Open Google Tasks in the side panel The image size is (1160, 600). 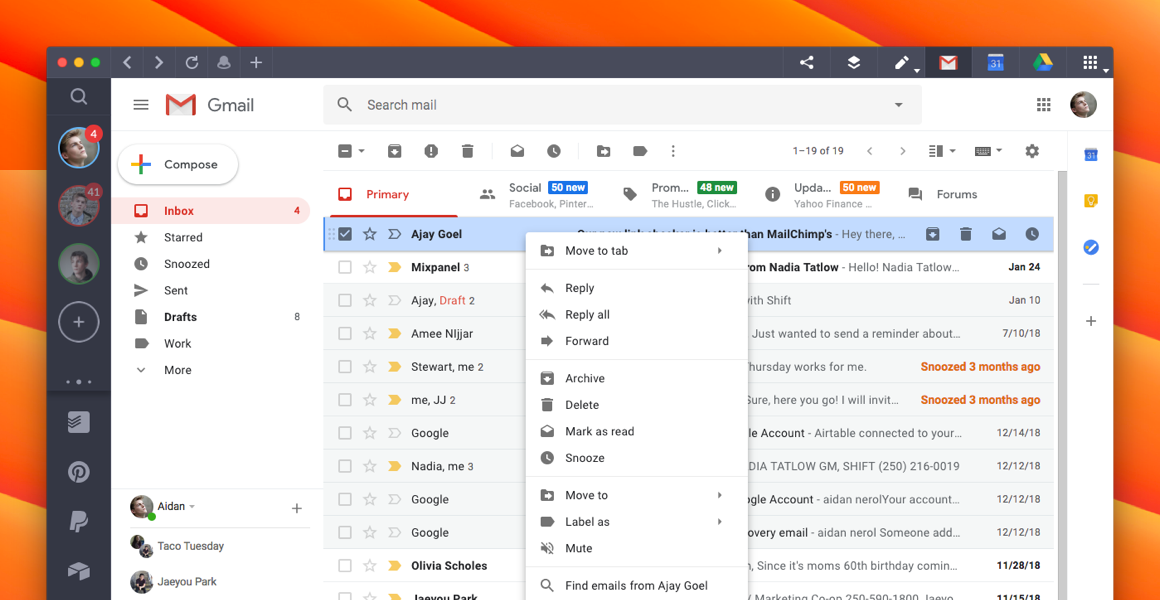point(1090,247)
